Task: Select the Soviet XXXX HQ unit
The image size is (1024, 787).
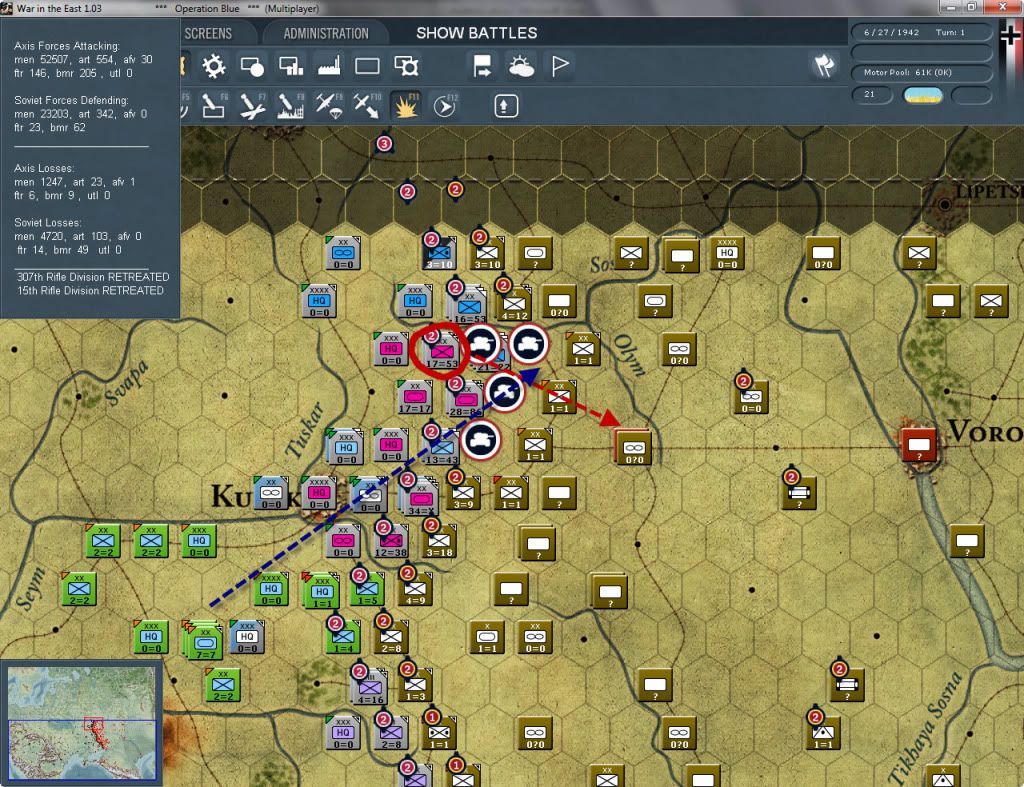Action: (x=727, y=253)
